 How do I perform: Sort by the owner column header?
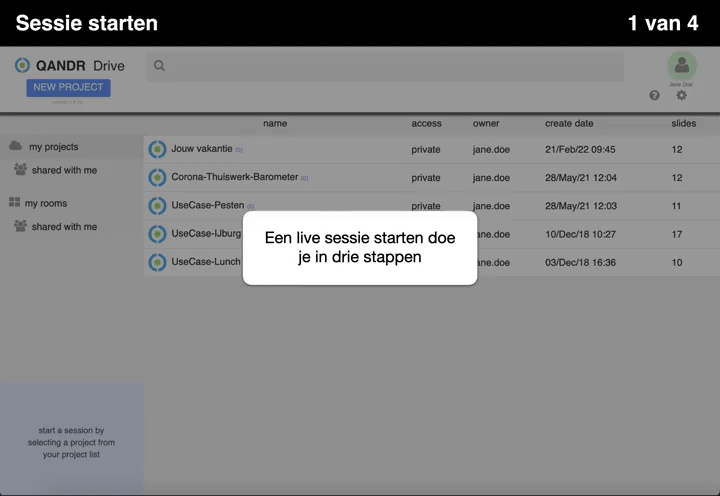click(486, 123)
